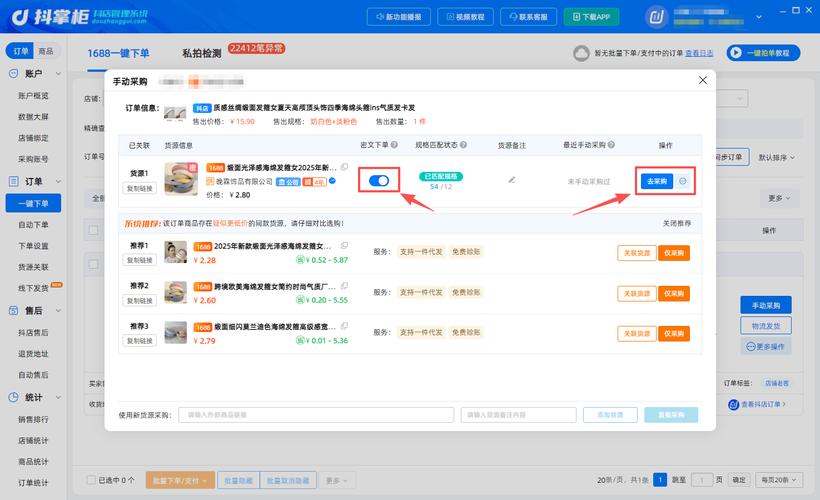
Task: Click 复制链接 under 推荐3
Action: click(139, 340)
